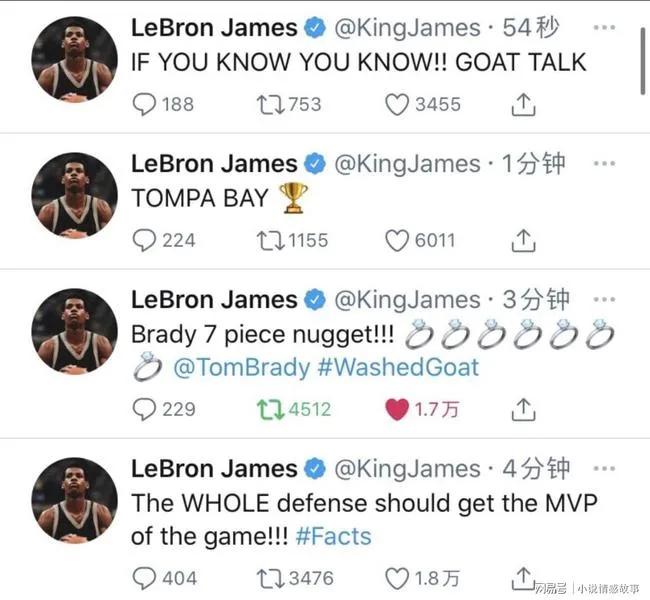This screenshot has width=650, height=600.
Task: Reply to the WHOLE defense MVP tweet
Action: coord(144,577)
